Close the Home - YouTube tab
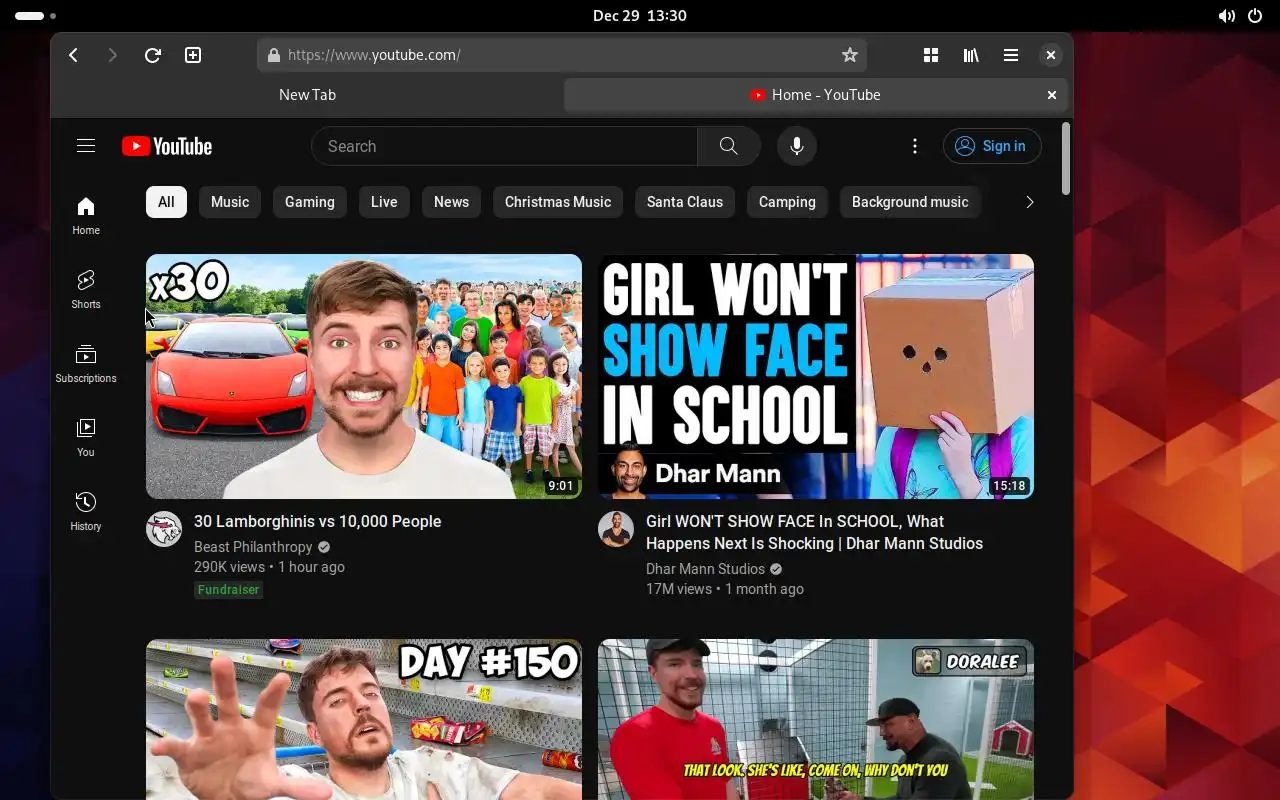Viewport: 1280px width, 800px height. point(1052,95)
